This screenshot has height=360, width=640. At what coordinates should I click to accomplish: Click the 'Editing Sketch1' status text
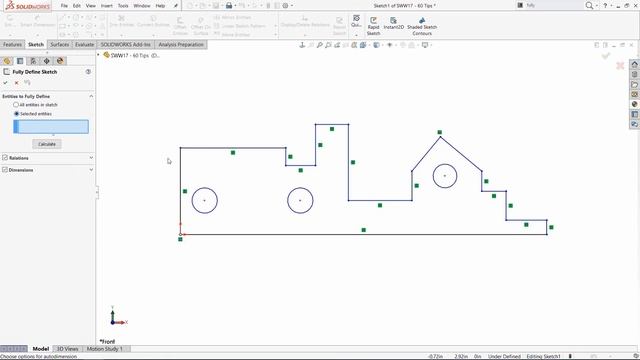(543, 356)
